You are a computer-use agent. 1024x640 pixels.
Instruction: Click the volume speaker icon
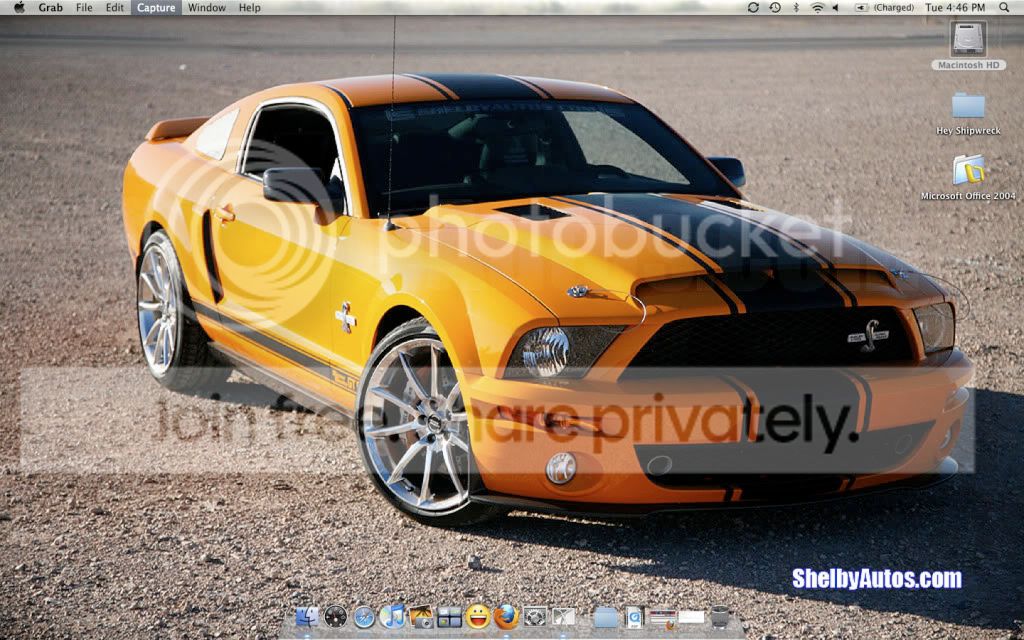[835, 8]
